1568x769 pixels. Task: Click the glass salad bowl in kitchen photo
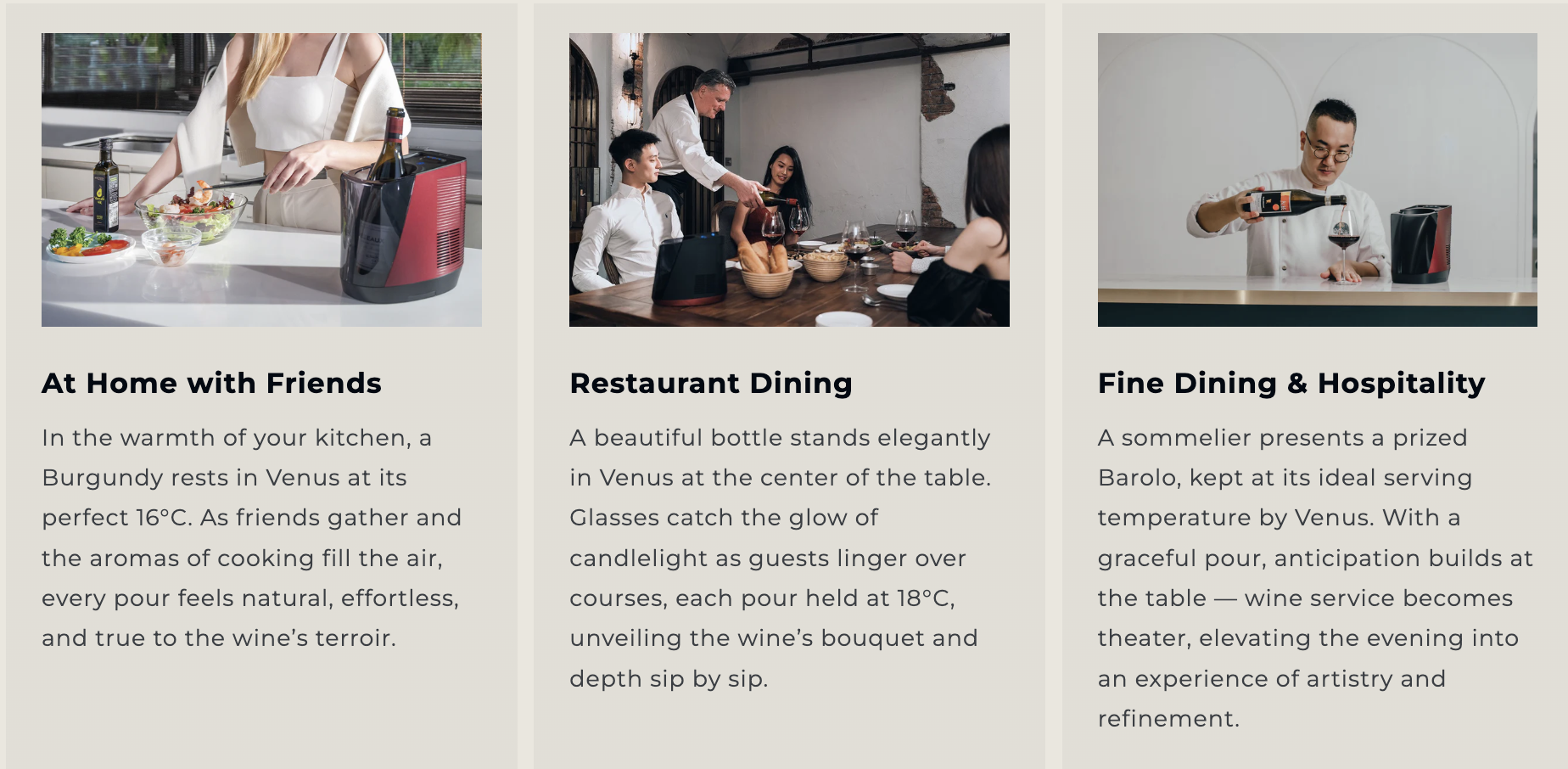tap(191, 215)
